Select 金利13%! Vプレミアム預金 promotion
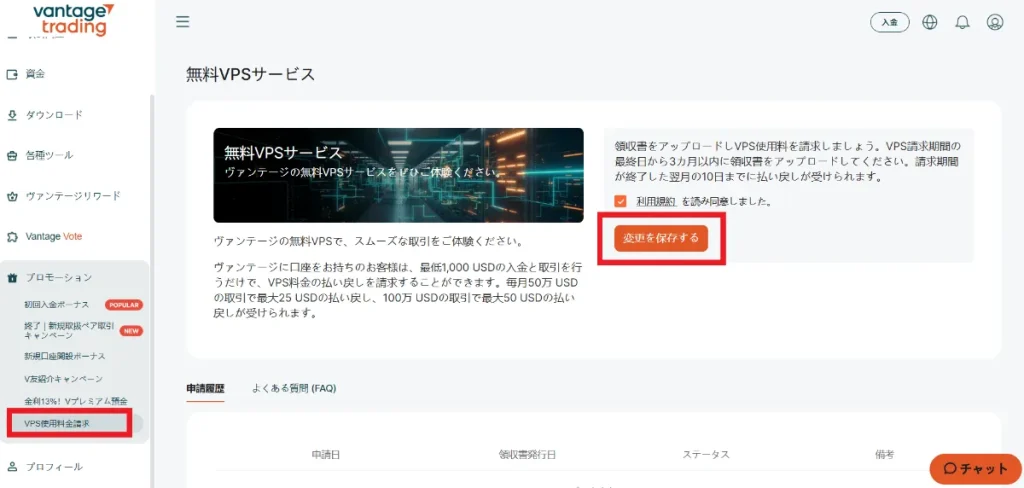The width and height of the screenshot is (1024, 488). 75,401
